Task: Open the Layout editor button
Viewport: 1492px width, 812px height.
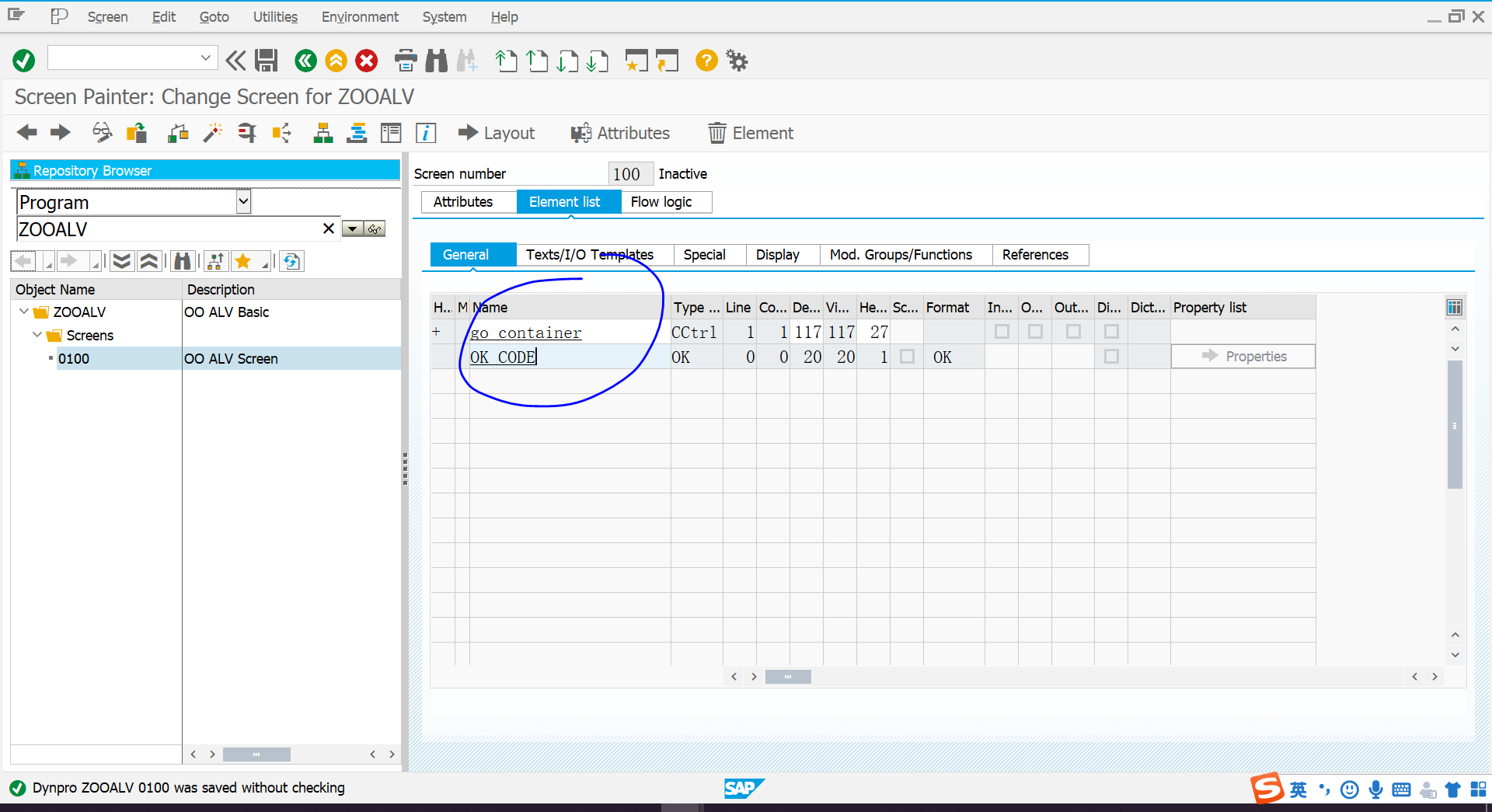Action: pyautogui.click(x=496, y=132)
